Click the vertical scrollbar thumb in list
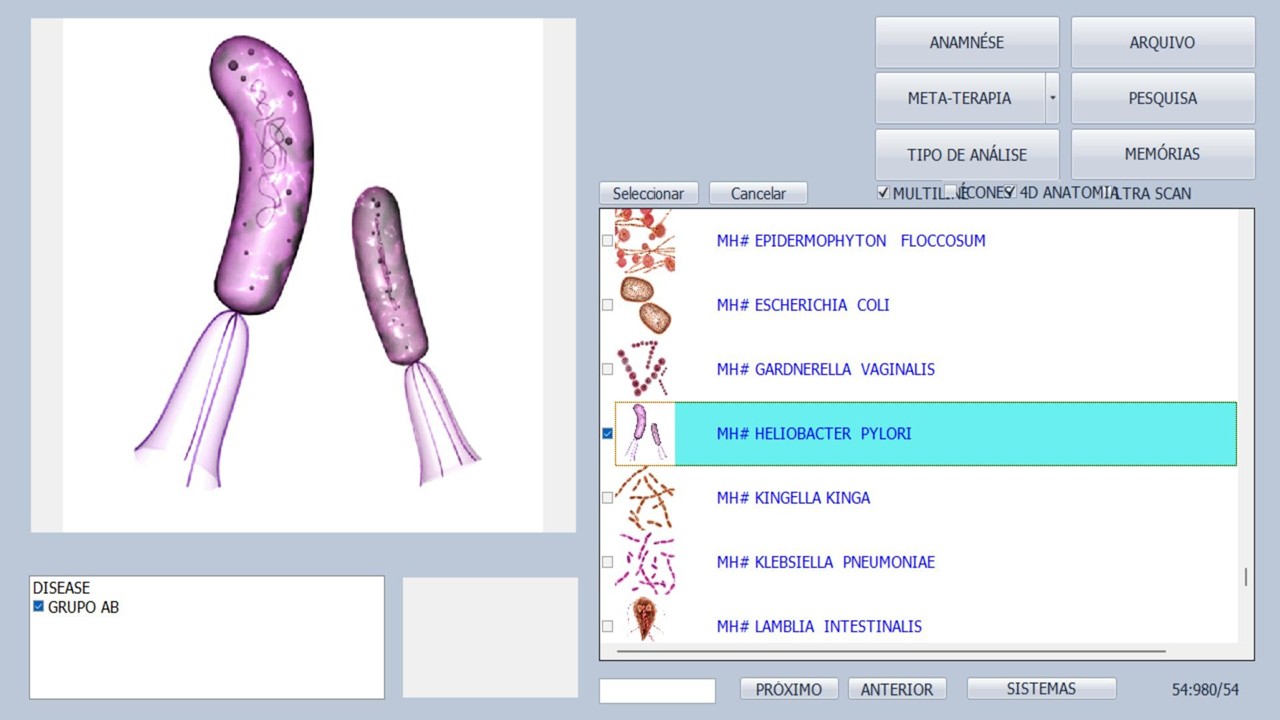 (1245, 577)
